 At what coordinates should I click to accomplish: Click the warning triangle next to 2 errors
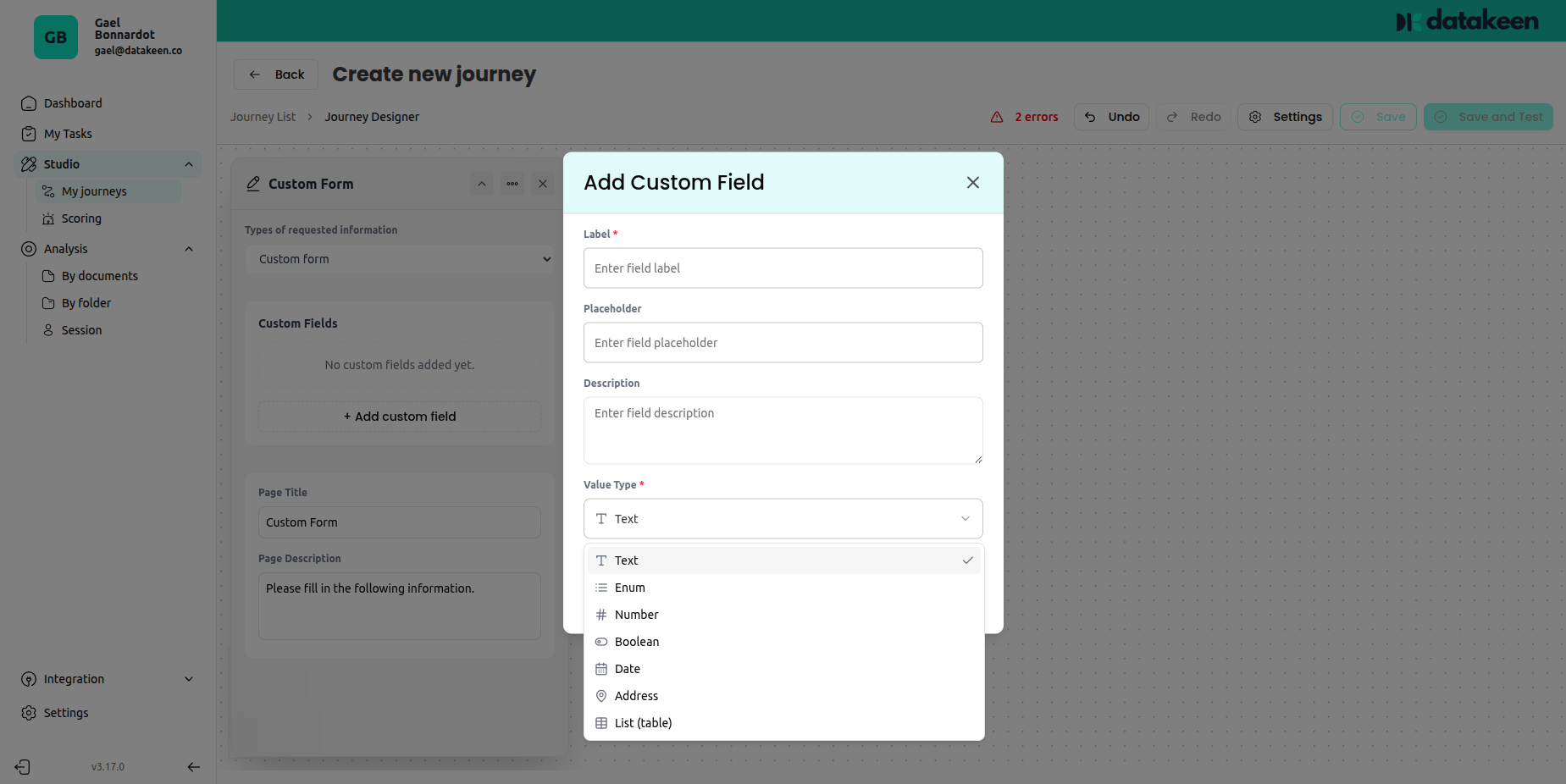[x=996, y=117]
